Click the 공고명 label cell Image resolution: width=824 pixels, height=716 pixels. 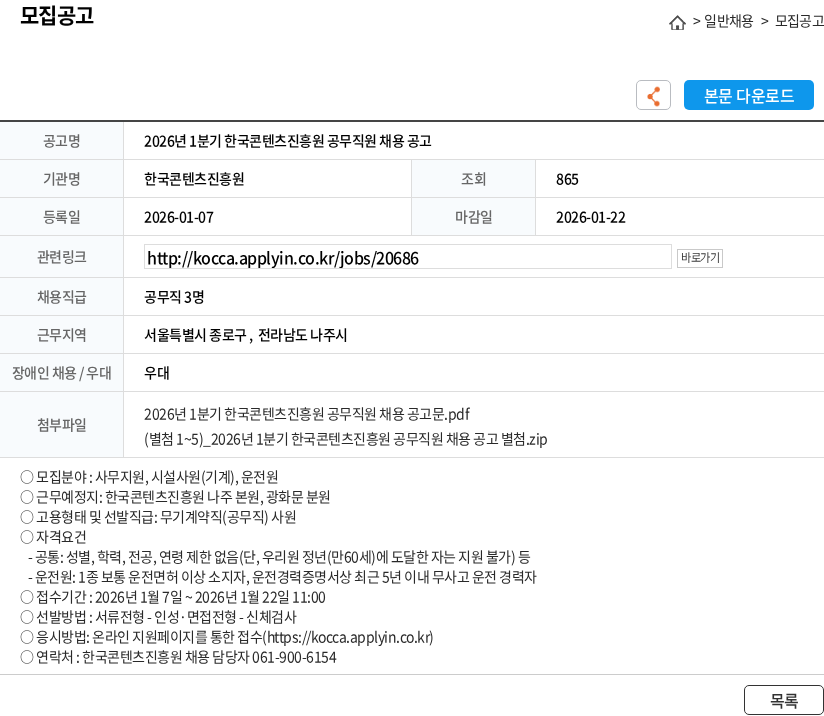[x=61, y=141]
